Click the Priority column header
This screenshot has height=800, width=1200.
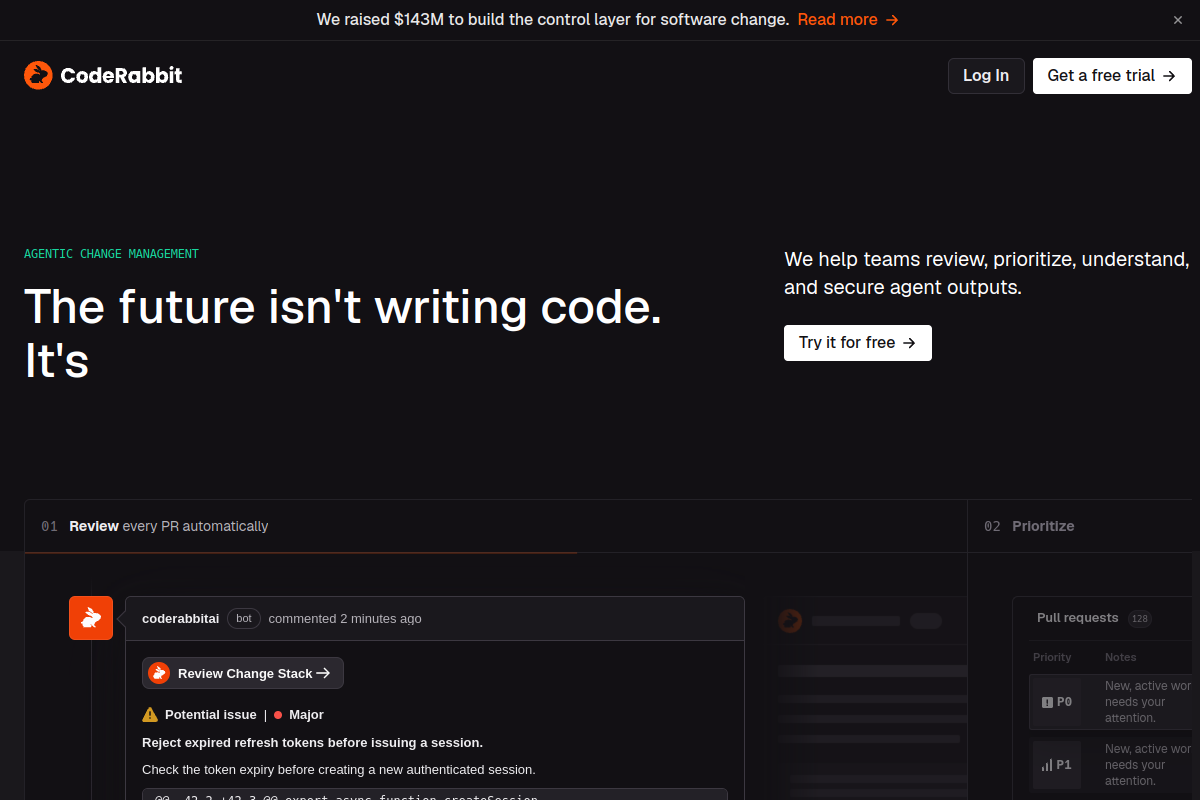coord(1052,657)
